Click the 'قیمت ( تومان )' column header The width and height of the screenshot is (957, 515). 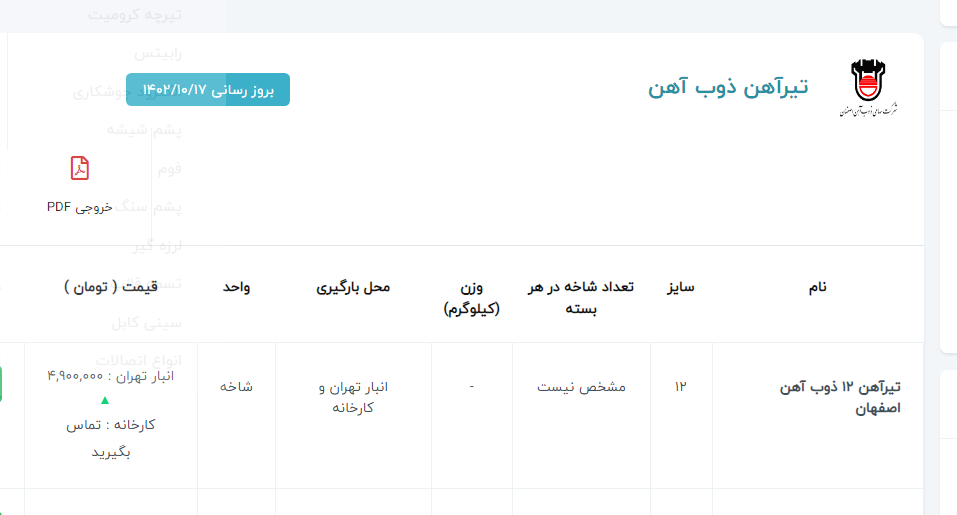(110, 288)
